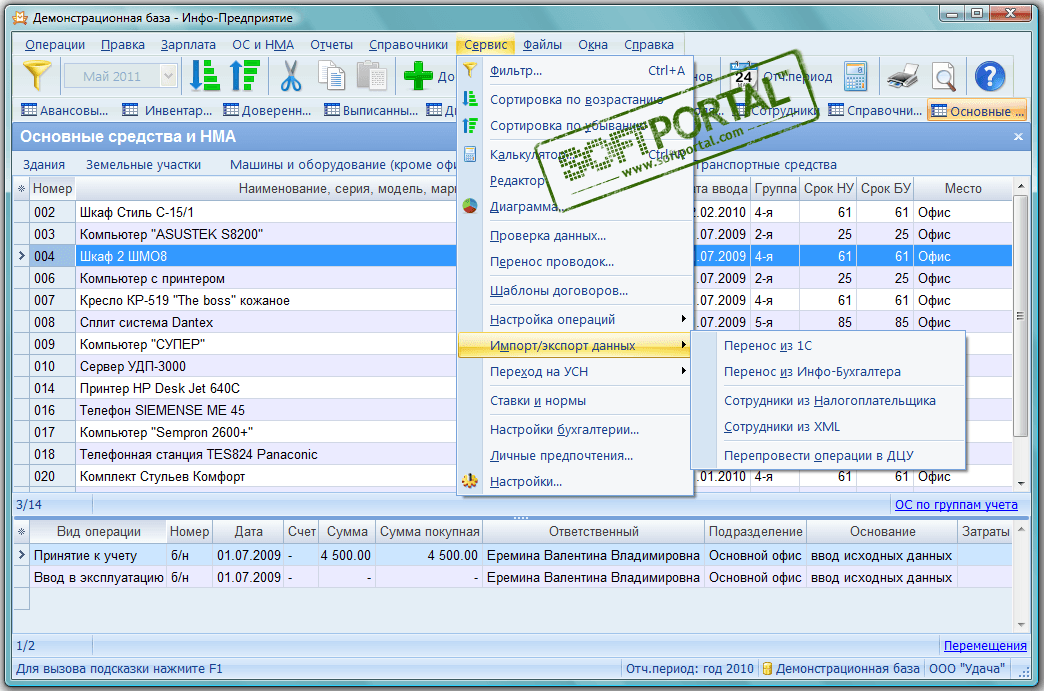The width and height of the screenshot is (1044, 691).
Task: Click the Номер column header
Action: tap(52, 188)
